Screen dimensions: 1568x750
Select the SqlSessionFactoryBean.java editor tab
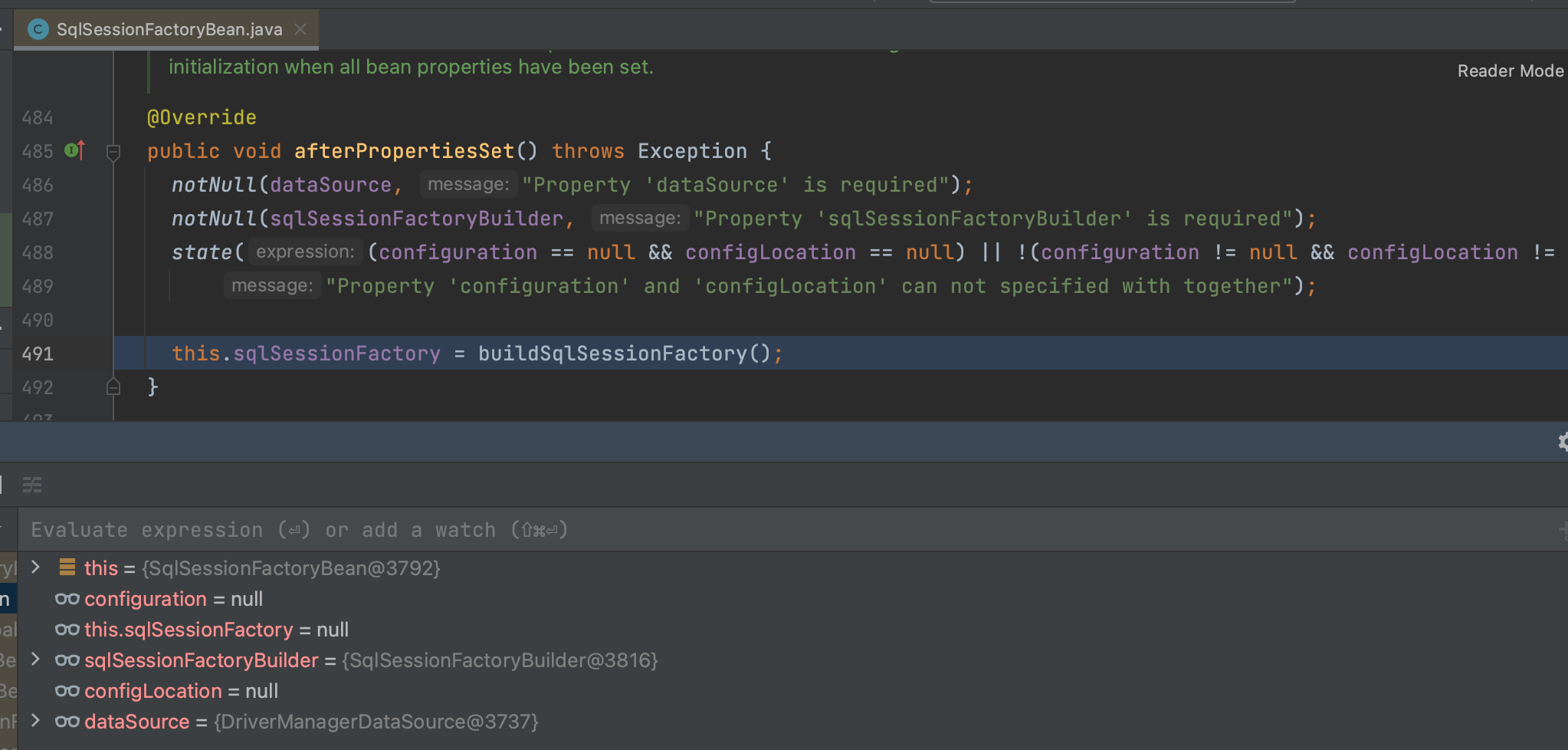click(x=169, y=29)
